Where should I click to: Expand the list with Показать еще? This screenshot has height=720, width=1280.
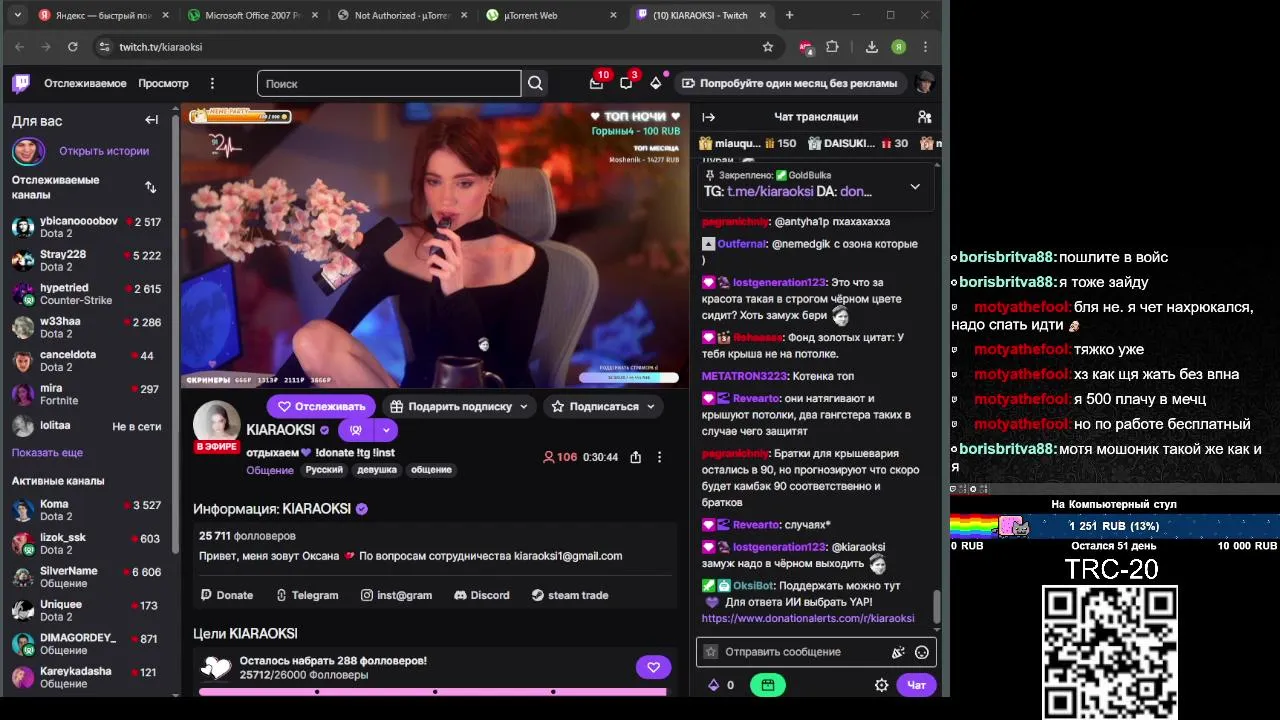coord(47,453)
